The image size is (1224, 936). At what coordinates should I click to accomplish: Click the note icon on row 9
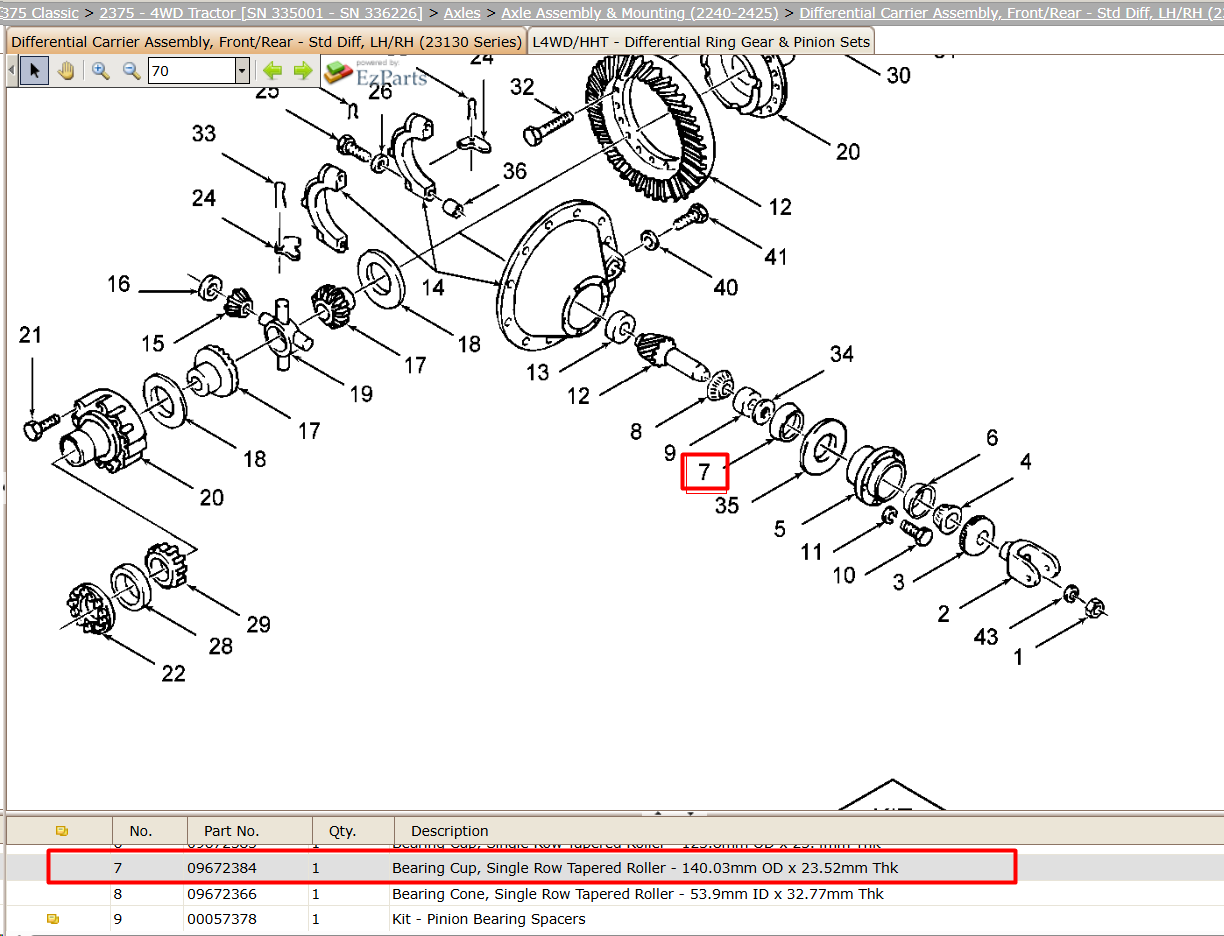(x=53, y=918)
